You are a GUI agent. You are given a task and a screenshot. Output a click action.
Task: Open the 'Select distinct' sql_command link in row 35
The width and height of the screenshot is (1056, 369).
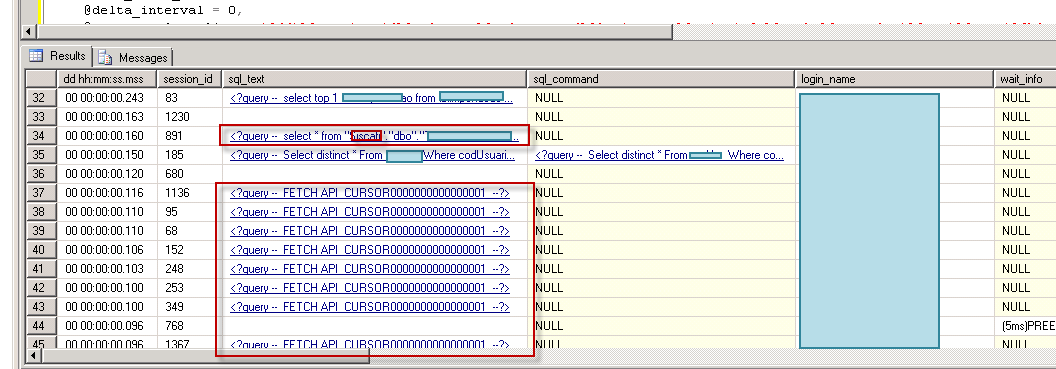point(659,155)
